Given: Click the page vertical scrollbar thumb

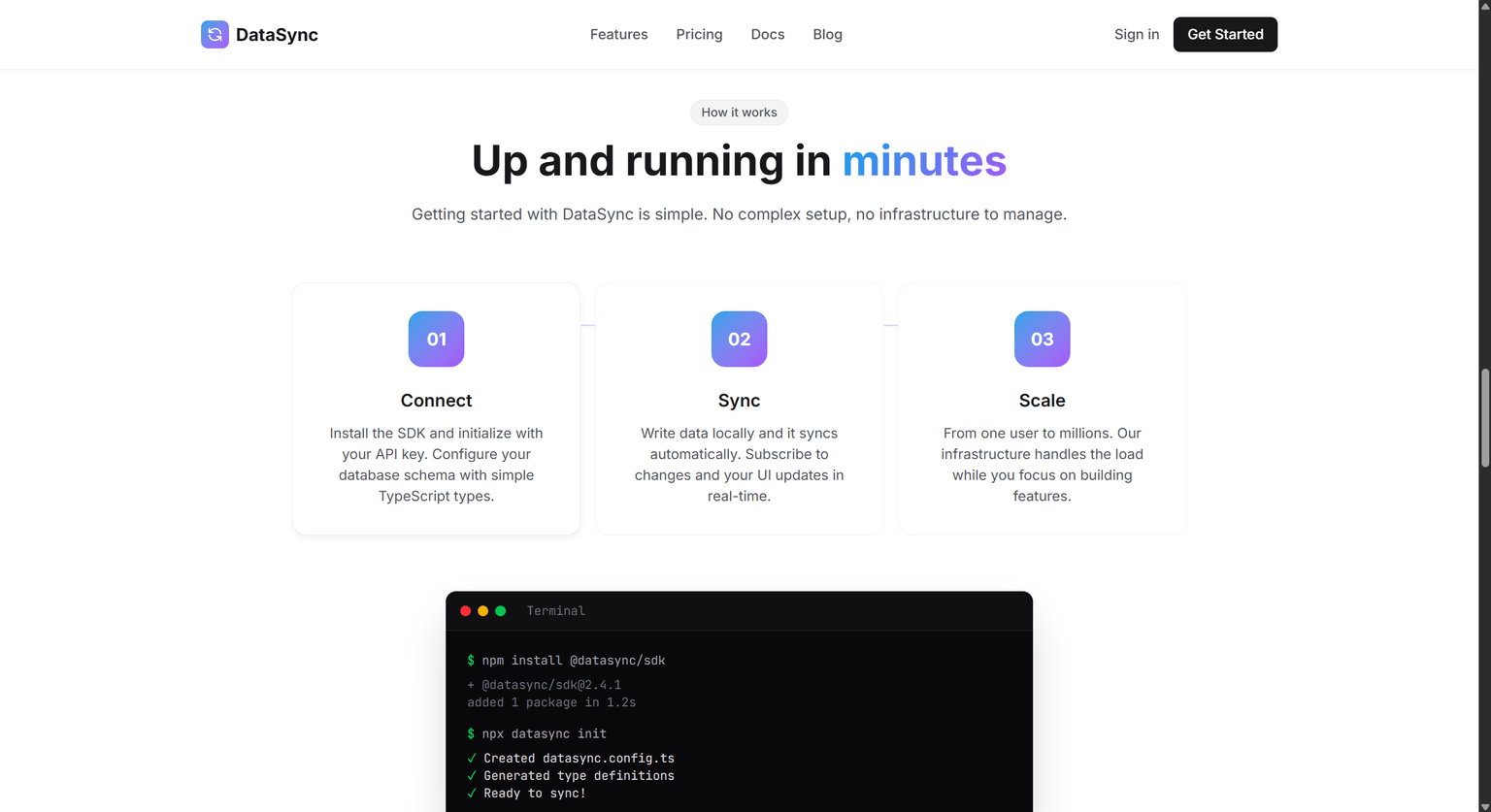Looking at the screenshot, I should tap(1484, 418).
